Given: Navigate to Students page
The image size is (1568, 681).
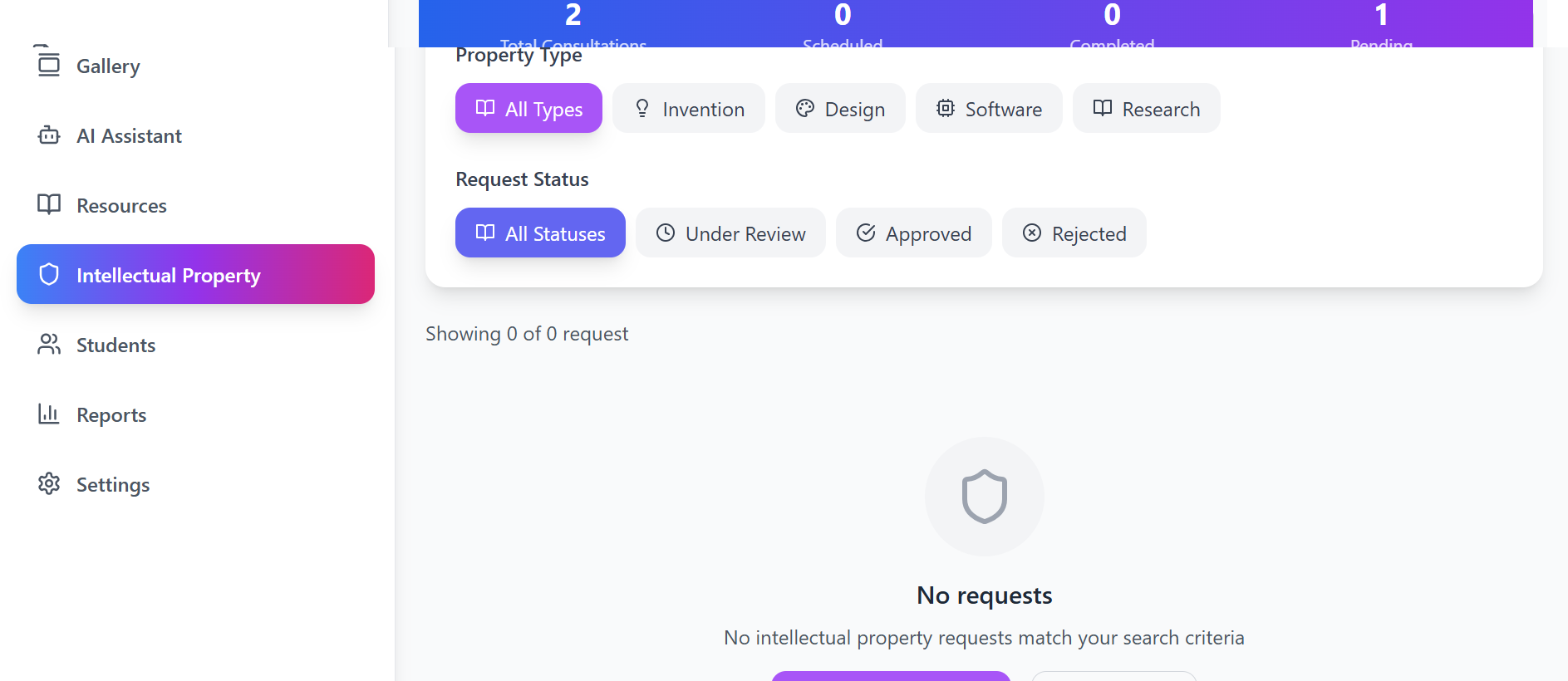Looking at the screenshot, I should [x=195, y=344].
